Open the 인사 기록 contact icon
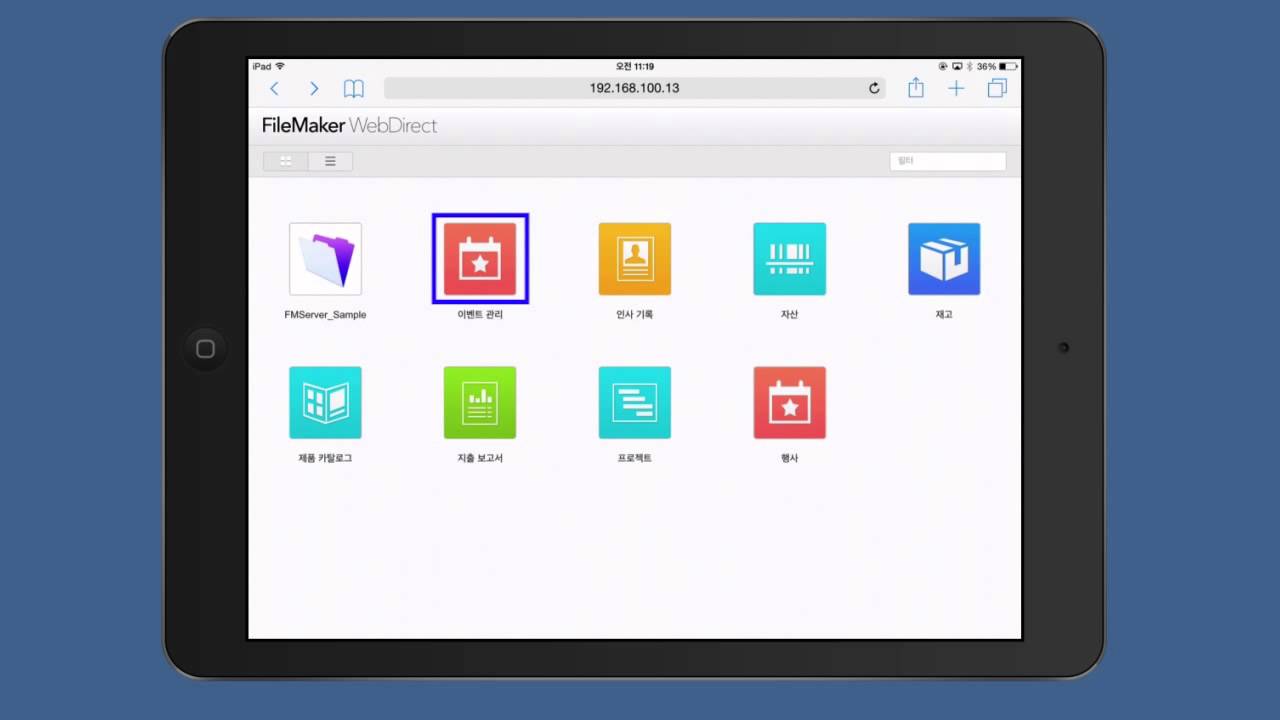Image resolution: width=1280 pixels, height=720 pixels. click(x=635, y=259)
